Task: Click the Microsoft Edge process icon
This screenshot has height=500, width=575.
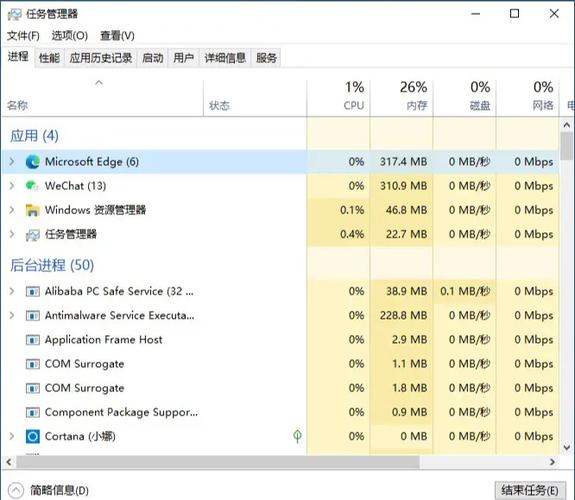Action: click(33, 162)
